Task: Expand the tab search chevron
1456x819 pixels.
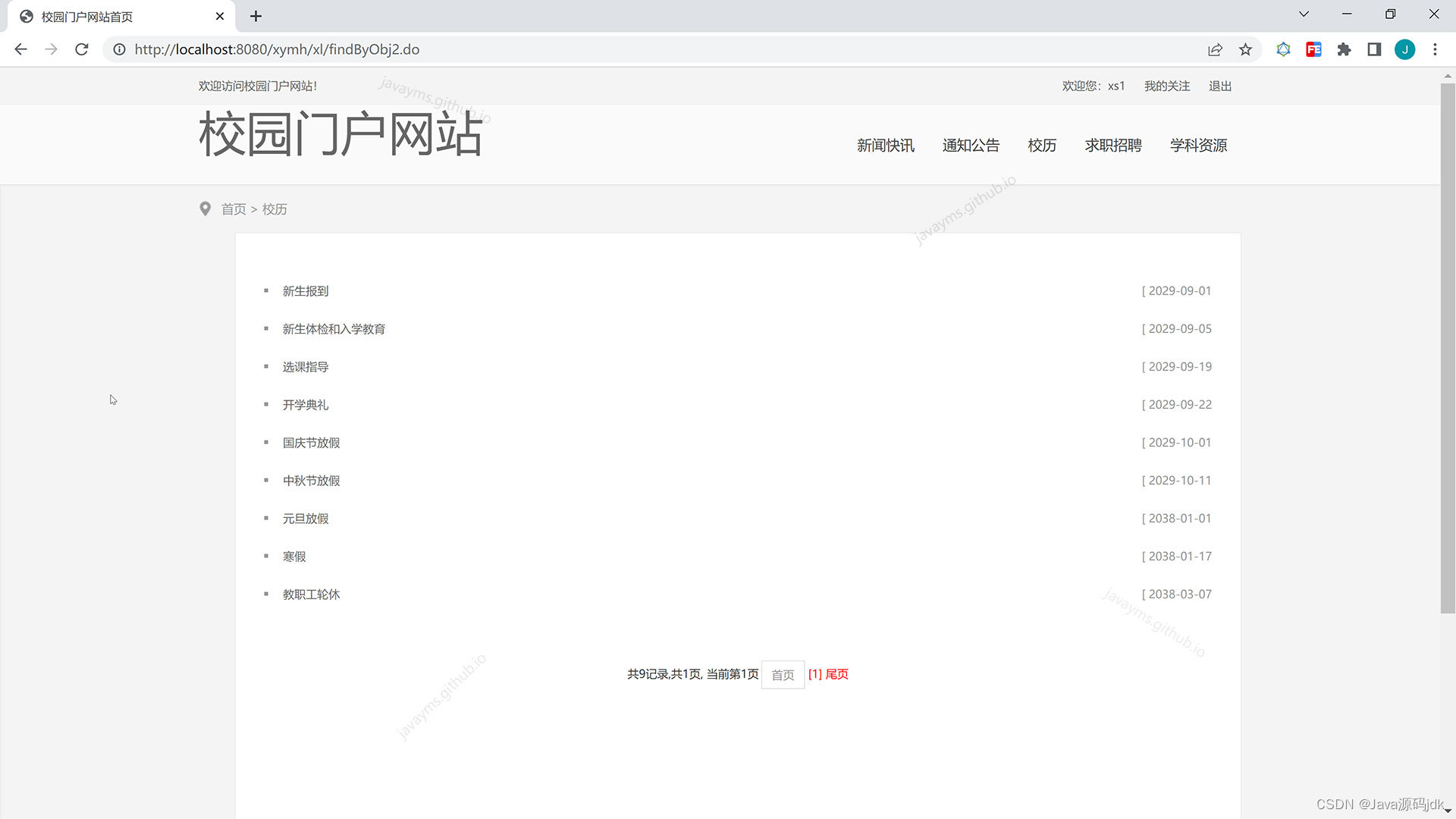Action: tap(1304, 14)
